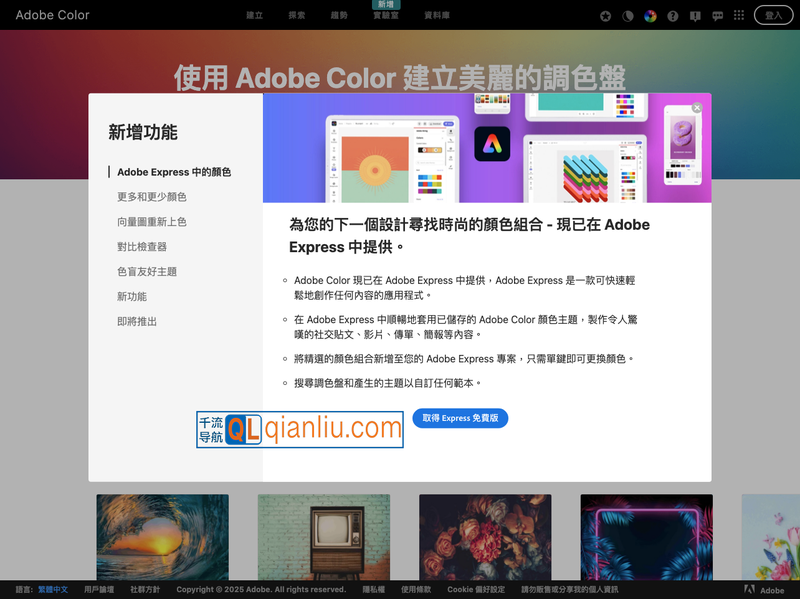Click the help question mark icon
This screenshot has width=800, height=599.
click(673, 16)
